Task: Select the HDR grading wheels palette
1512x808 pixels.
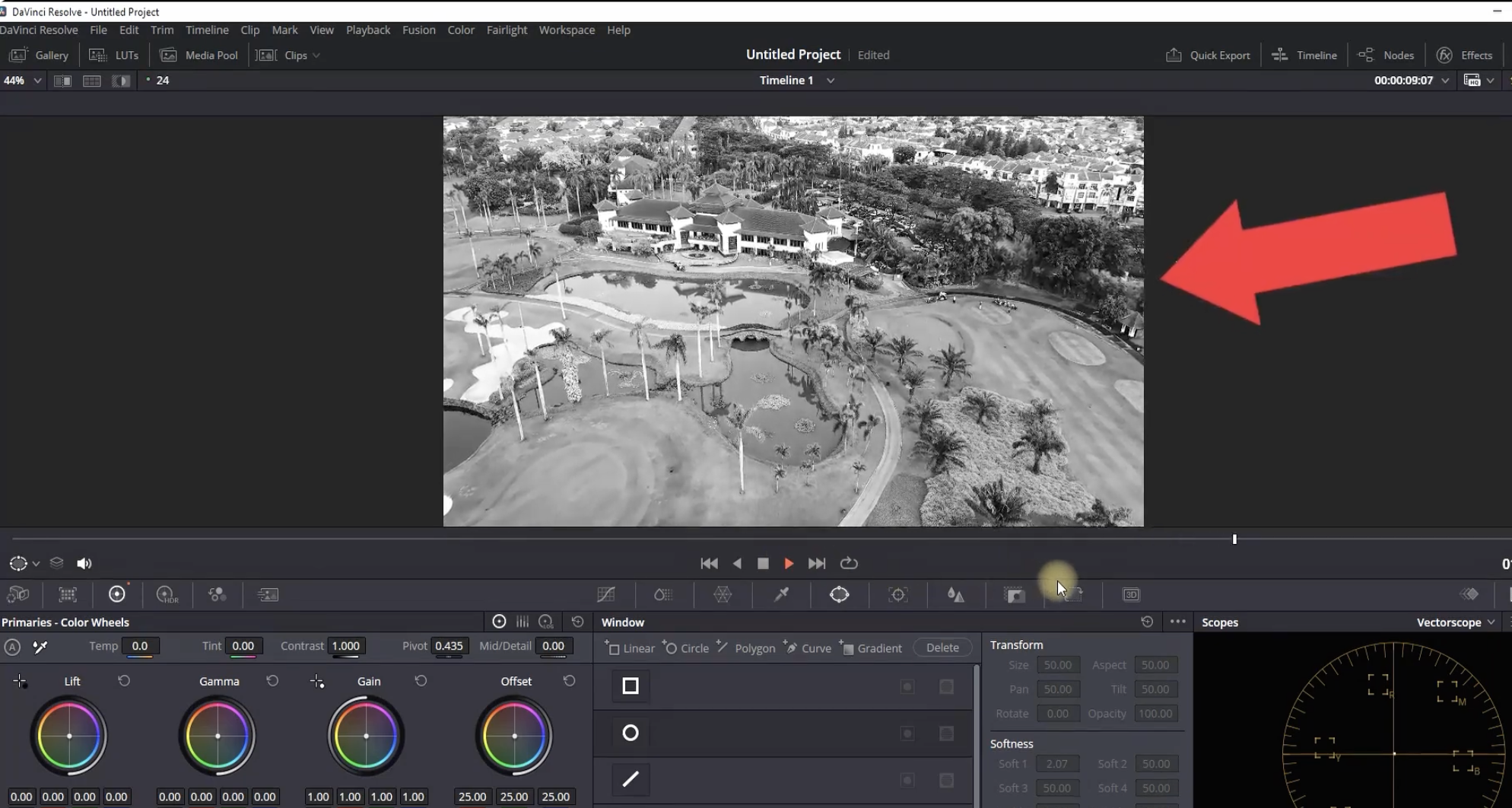Action: click(167, 594)
